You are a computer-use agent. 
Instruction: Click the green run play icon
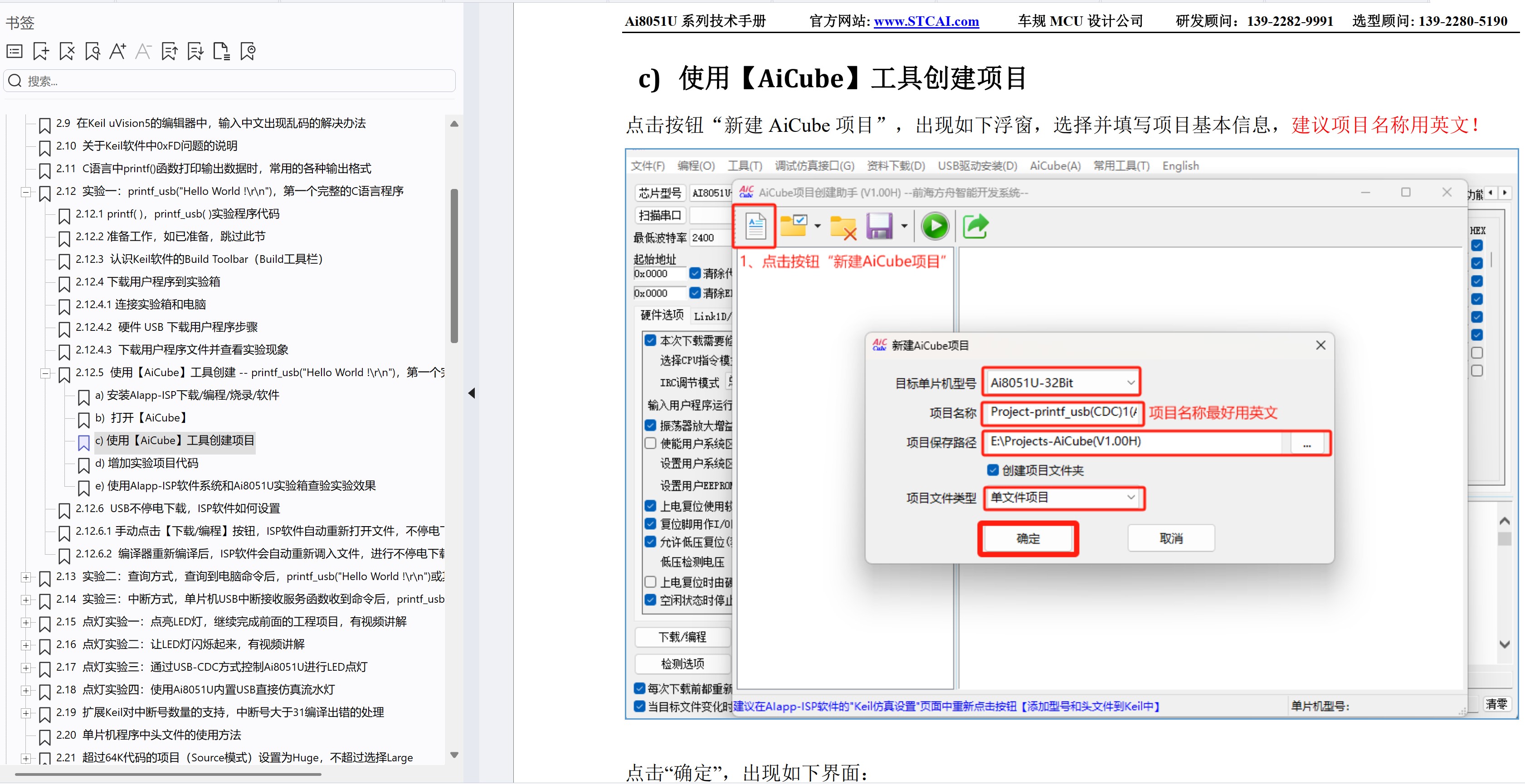[x=935, y=226]
